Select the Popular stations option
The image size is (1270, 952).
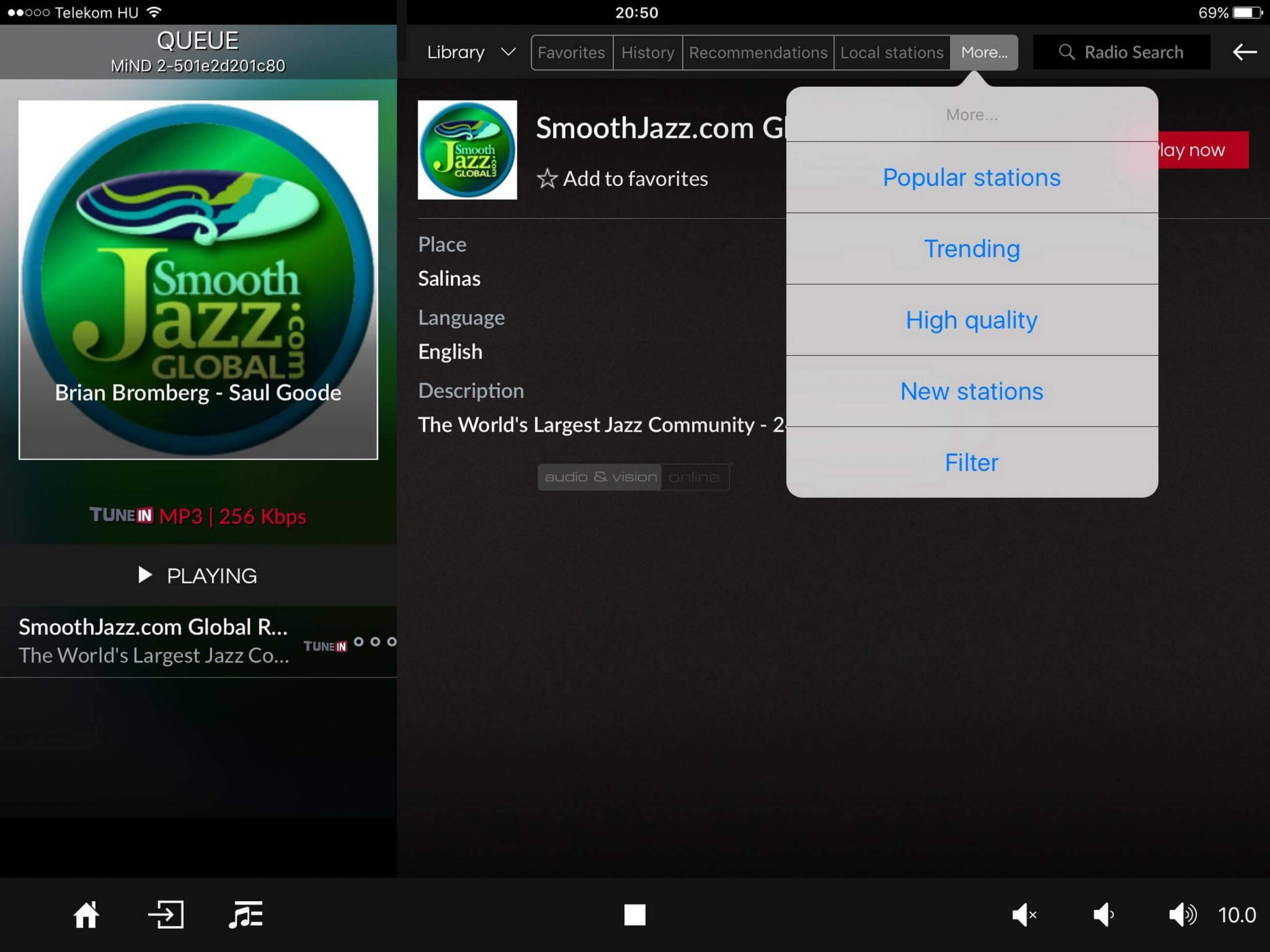(971, 178)
